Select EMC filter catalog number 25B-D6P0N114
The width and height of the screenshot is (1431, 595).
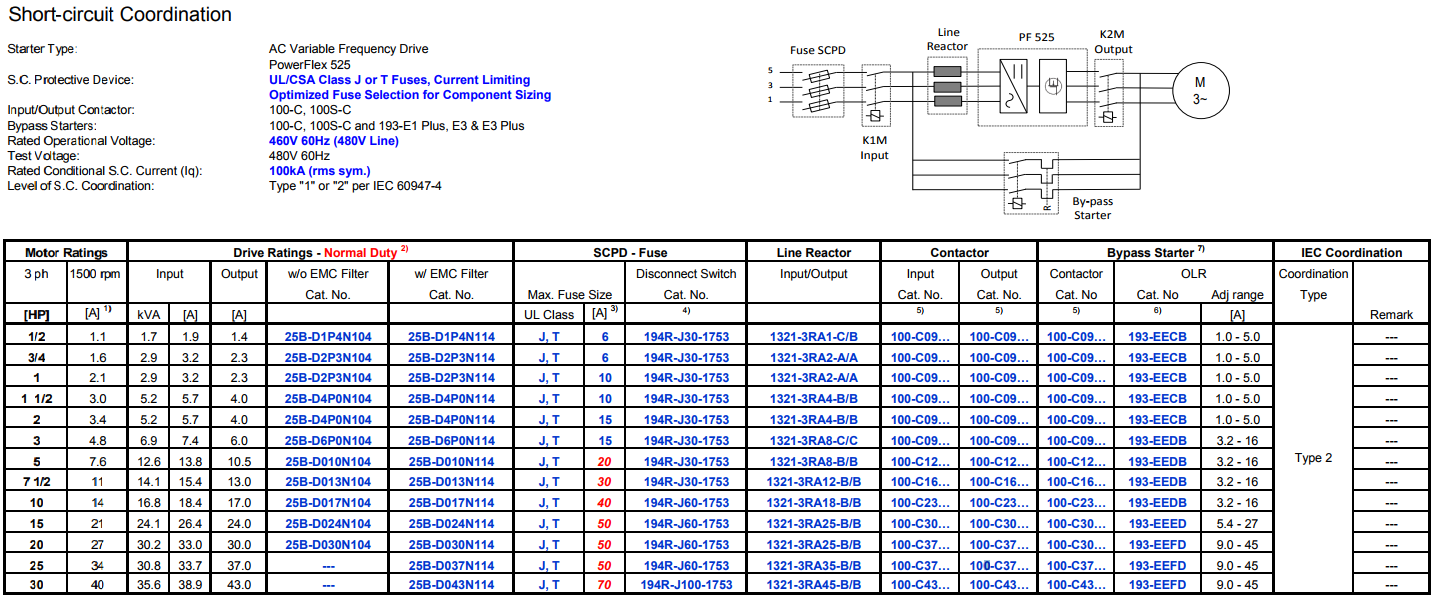pos(452,441)
